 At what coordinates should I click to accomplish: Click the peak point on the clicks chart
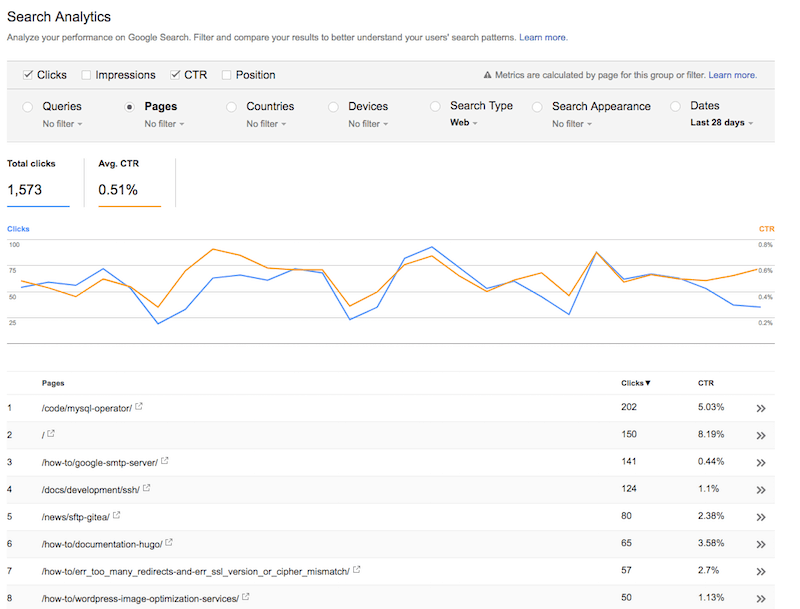[432, 247]
